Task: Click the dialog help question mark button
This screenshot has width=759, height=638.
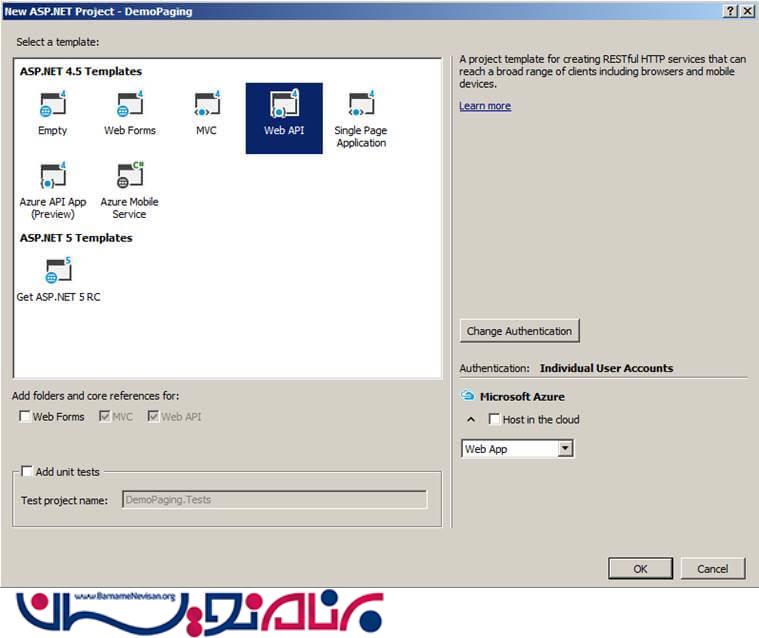Action: coord(730,11)
